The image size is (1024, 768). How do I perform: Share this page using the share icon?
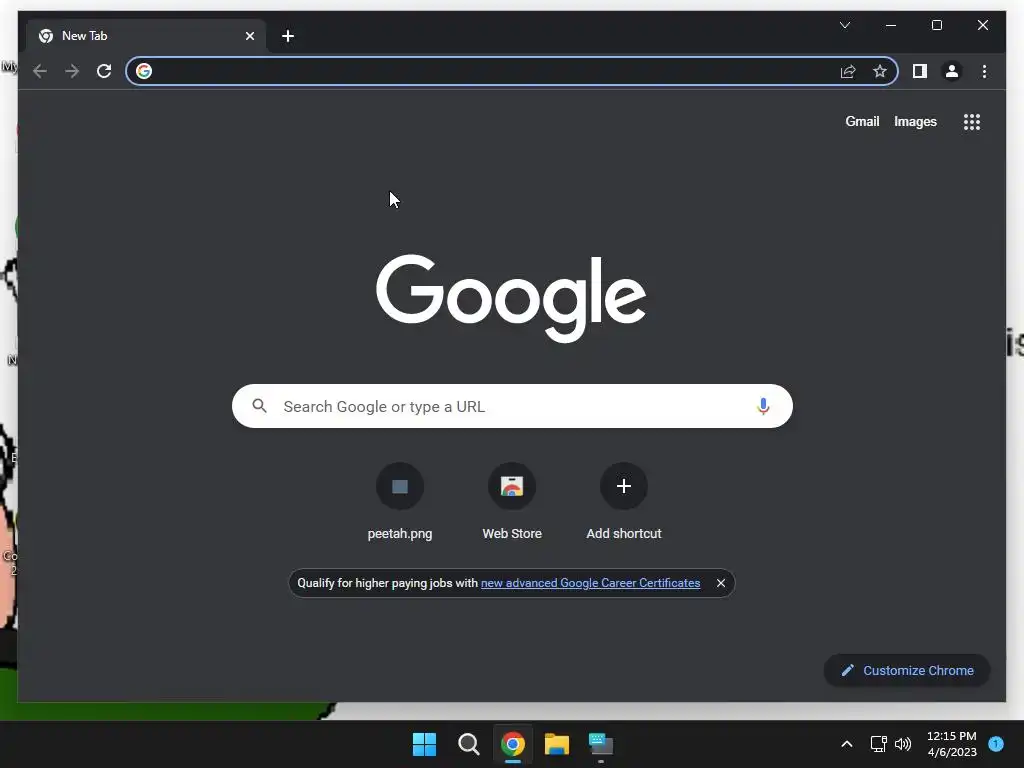(x=848, y=71)
